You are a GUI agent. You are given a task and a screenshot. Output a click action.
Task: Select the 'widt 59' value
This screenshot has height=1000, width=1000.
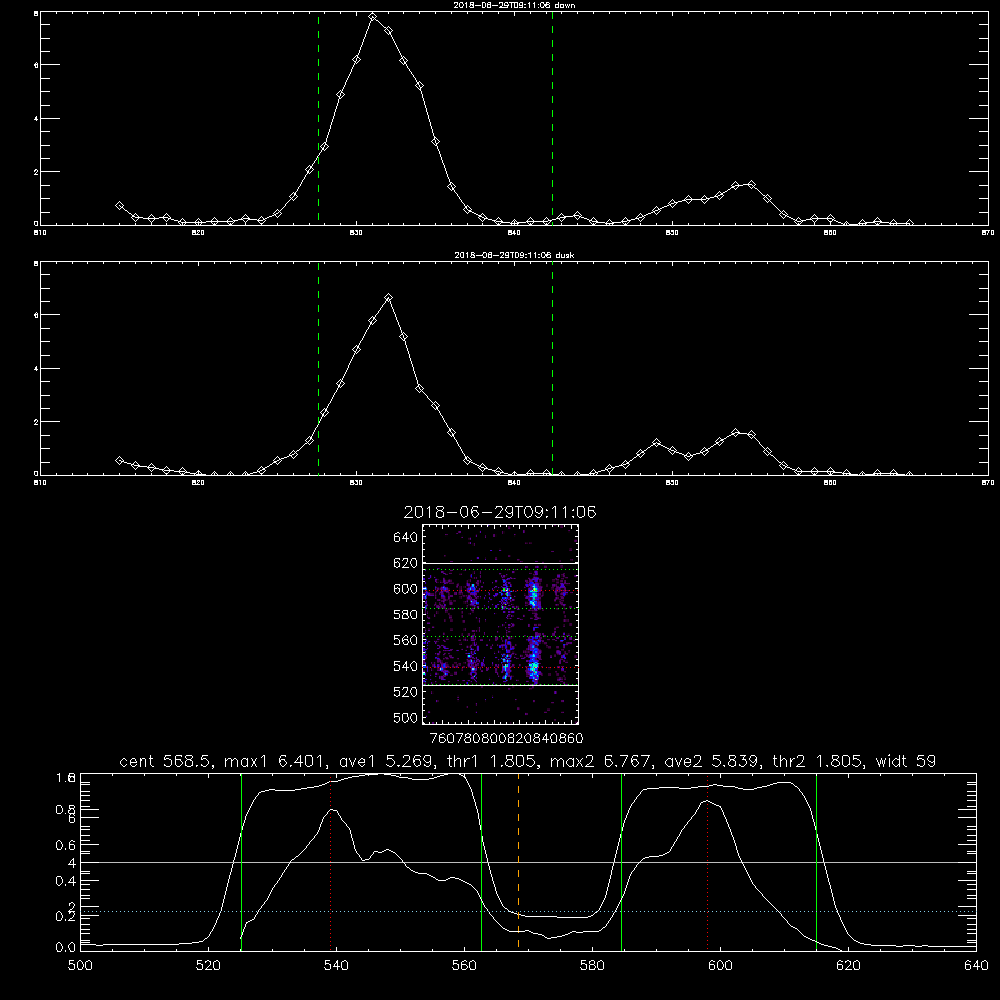coord(906,761)
